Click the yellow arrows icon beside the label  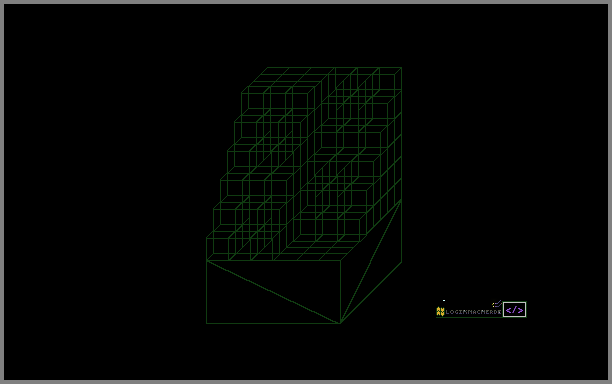point(440,311)
